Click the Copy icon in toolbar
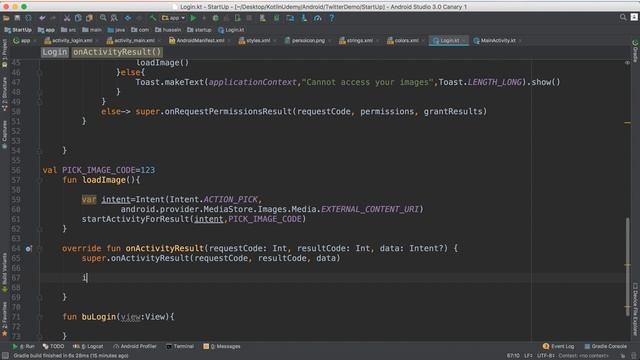The height and width of the screenshot is (360, 640). [x=78, y=18]
